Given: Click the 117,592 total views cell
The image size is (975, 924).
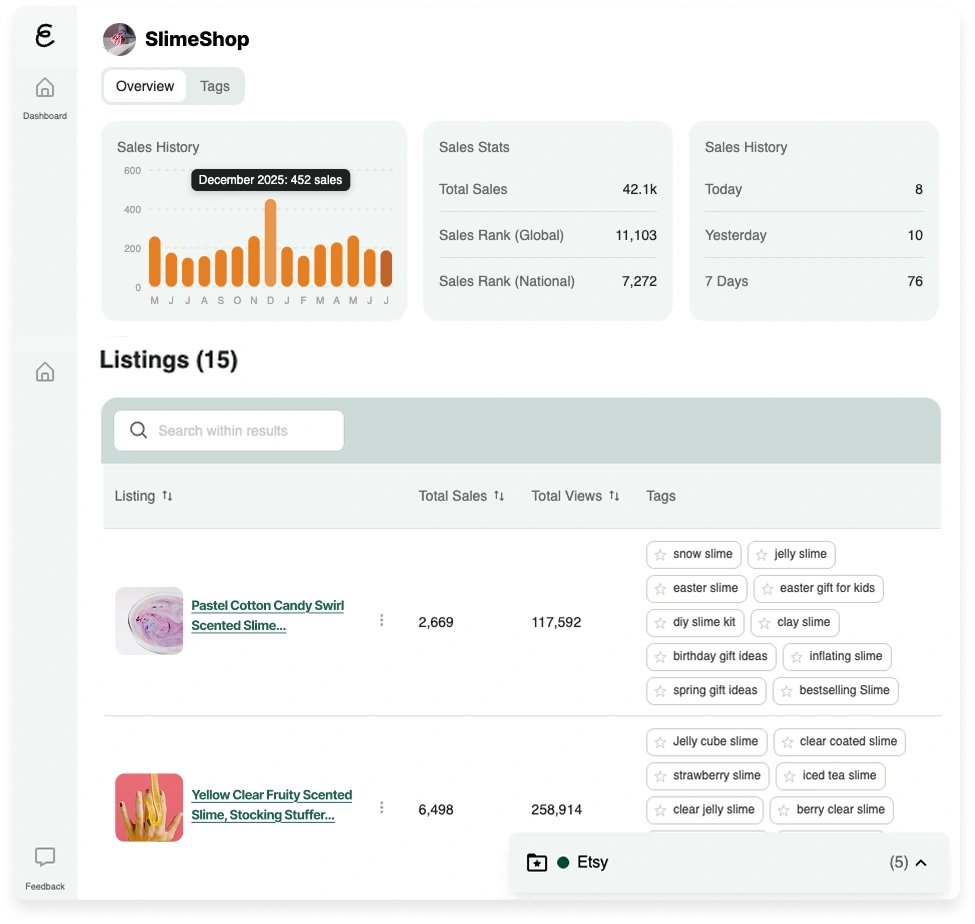Looking at the screenshot, I should click(556, 622).
